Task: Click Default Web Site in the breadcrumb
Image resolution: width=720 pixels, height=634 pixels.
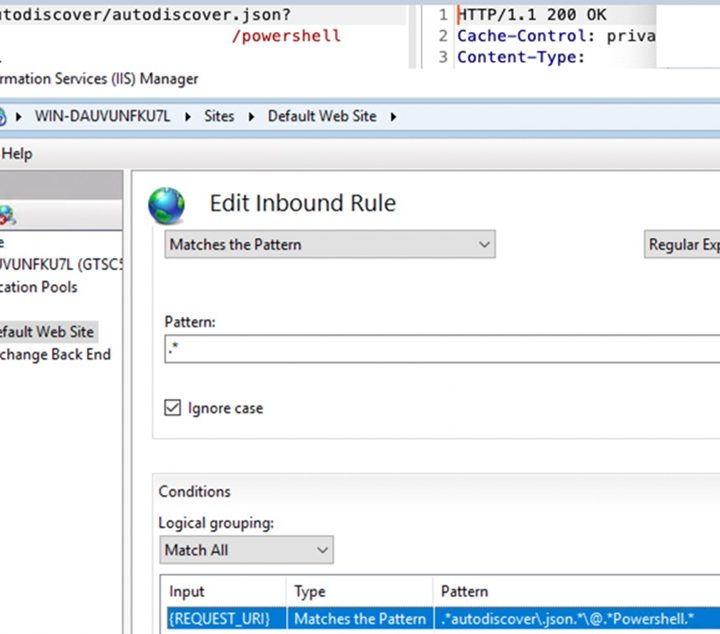Action: point(322,116)
